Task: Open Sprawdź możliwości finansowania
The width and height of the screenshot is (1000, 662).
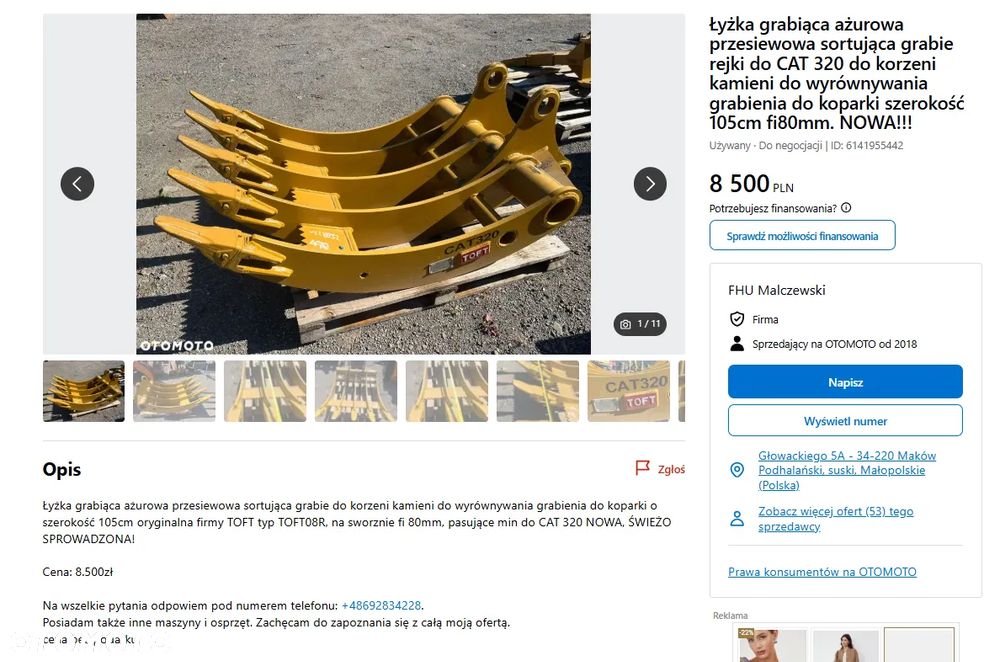Action: coord(802,236)
